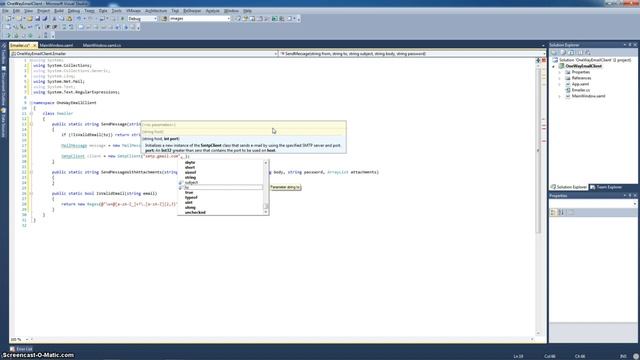The width and height of the screenshot is (640, 360).
Task: Open the Architecture menu
Action: [156, 11]
